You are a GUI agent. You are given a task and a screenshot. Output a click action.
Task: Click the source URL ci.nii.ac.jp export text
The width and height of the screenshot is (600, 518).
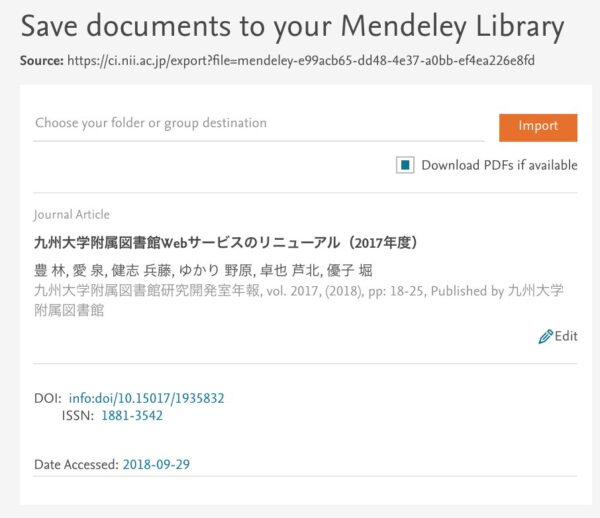coord(300,61)
